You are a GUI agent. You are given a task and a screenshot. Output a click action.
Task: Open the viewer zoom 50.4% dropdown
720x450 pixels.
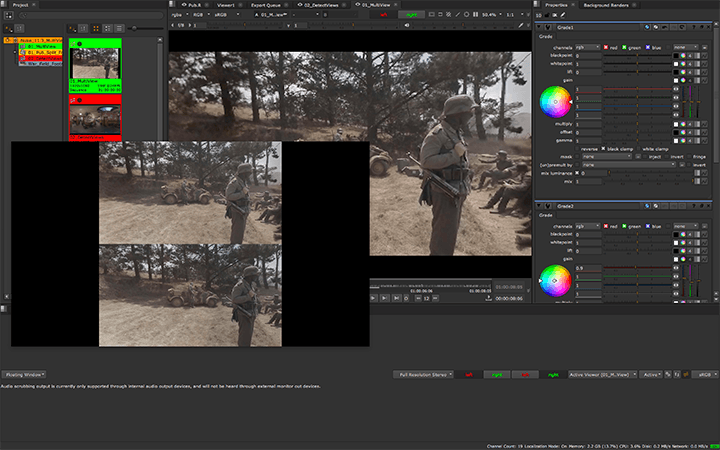491,15
